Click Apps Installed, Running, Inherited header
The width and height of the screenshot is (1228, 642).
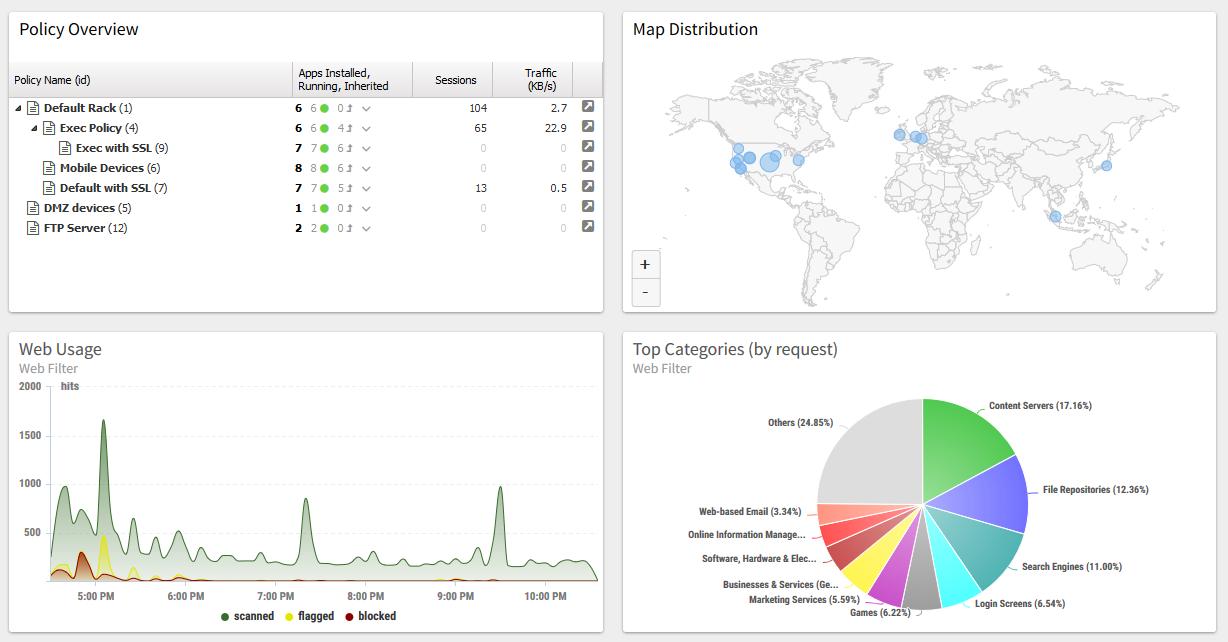pos(353,80)
